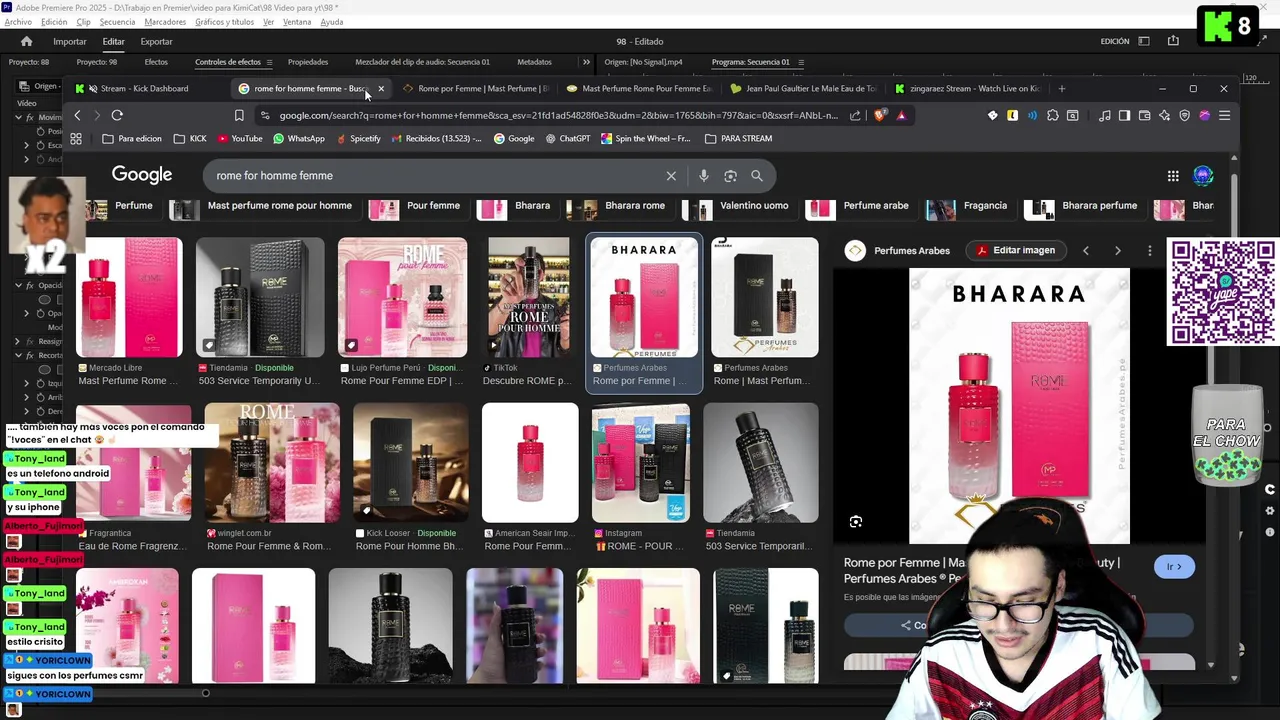Image resolution: width=1280 pixels, height=720 pixels.
Task: Expand the Reasignar effect row
Action: click(x=18, y=341)
